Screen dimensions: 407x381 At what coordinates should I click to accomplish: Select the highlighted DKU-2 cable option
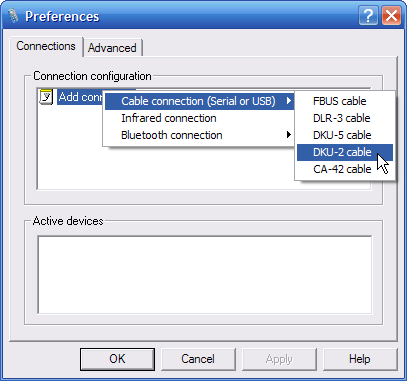pos(345,152)
